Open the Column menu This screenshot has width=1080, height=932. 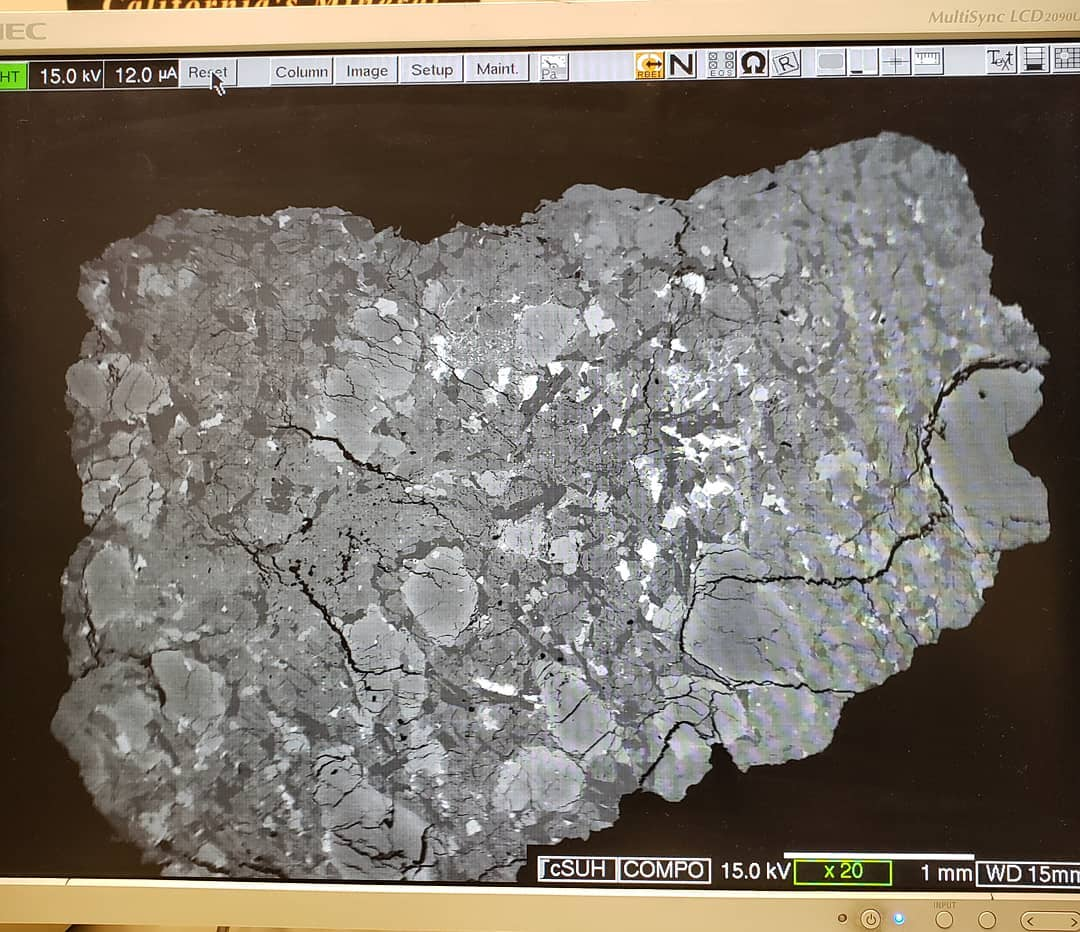(301, 71)
